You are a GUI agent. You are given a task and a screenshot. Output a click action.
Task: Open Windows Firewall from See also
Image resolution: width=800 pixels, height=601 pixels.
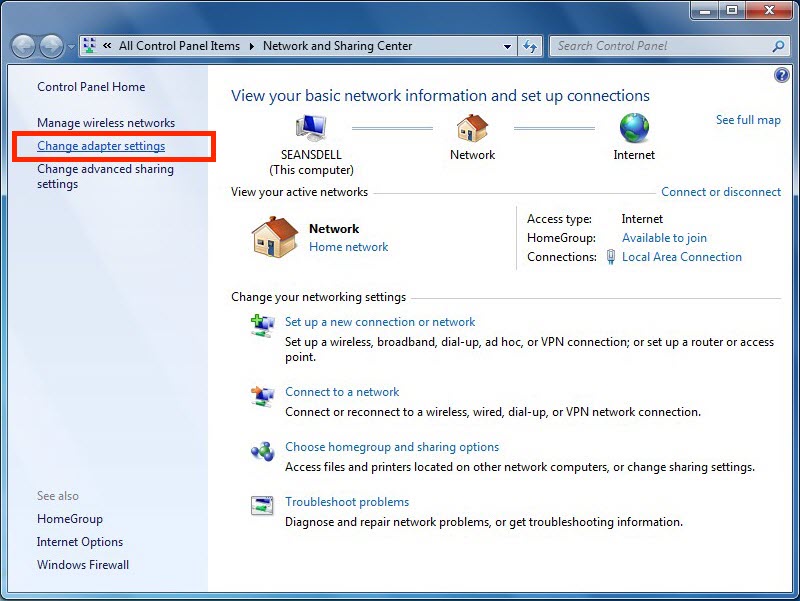tap(83, 565)
